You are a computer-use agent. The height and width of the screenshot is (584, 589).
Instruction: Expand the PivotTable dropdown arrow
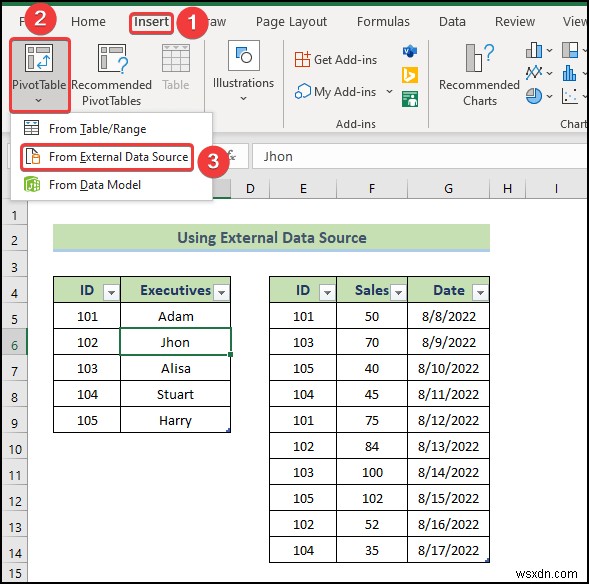pyautogui.click(x=39, y=101)
